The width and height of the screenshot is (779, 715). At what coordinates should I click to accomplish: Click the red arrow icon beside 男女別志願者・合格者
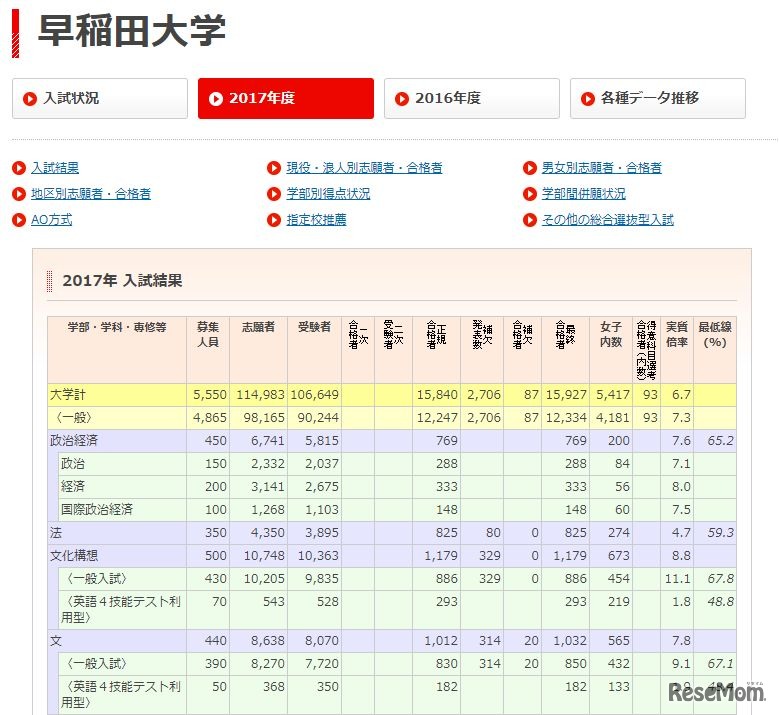pyautogui.click(x=530, y=168)
